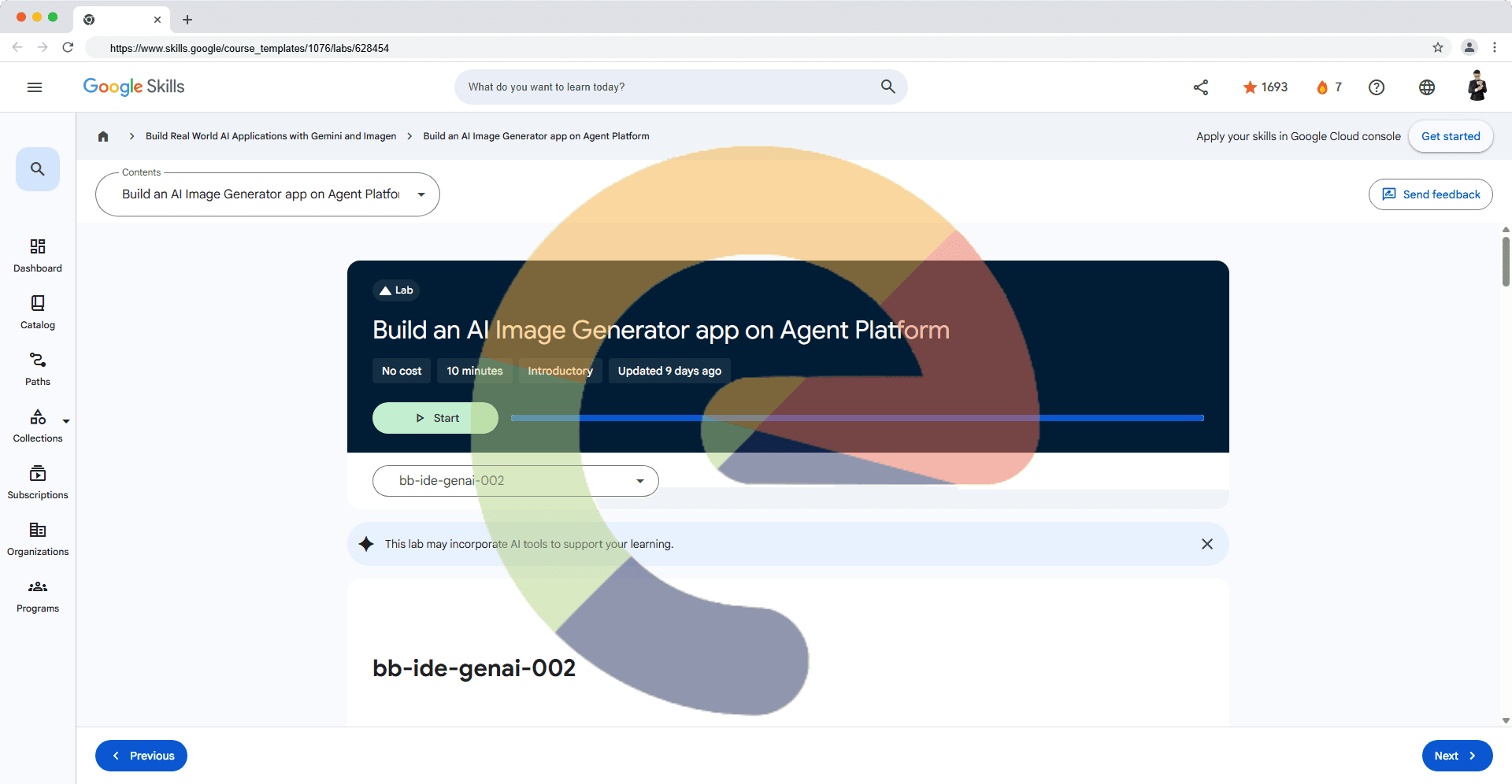Viewport: 1512px width, 784px height.
Task: Dismiss the AI tools notice banner
Action: [1207, 544]
